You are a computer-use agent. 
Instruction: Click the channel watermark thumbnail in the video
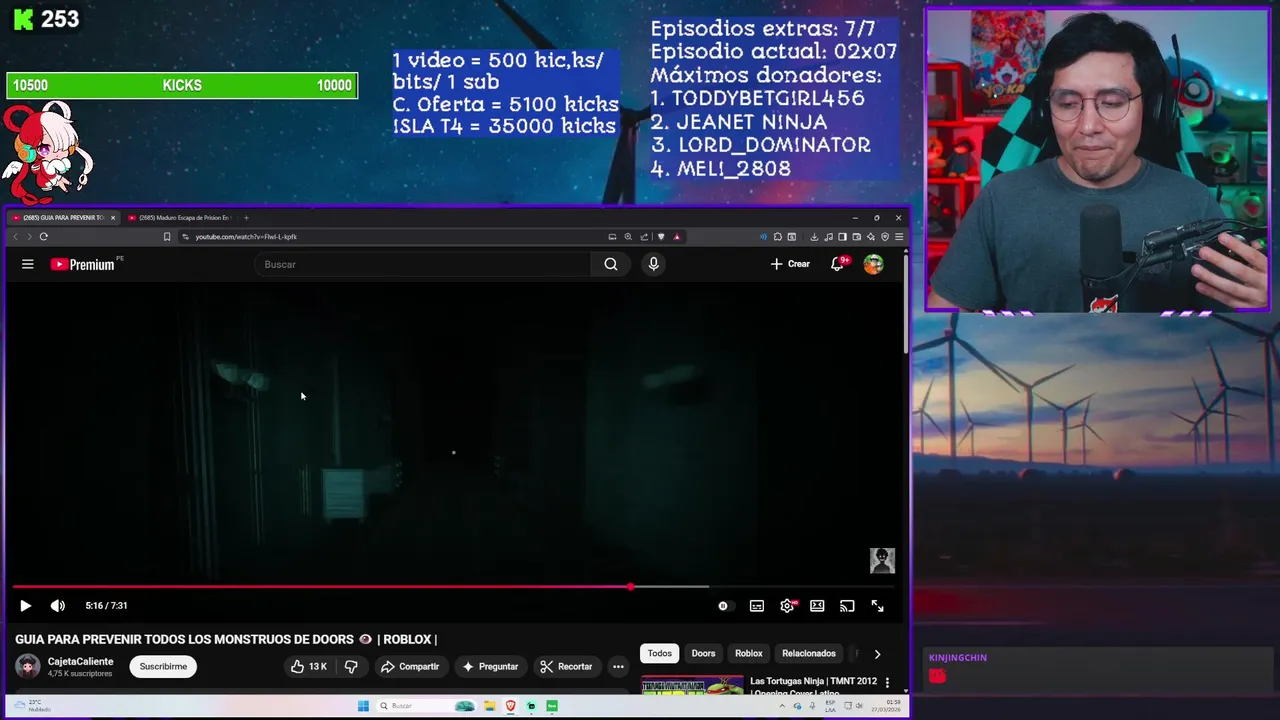tap(882, 560)
